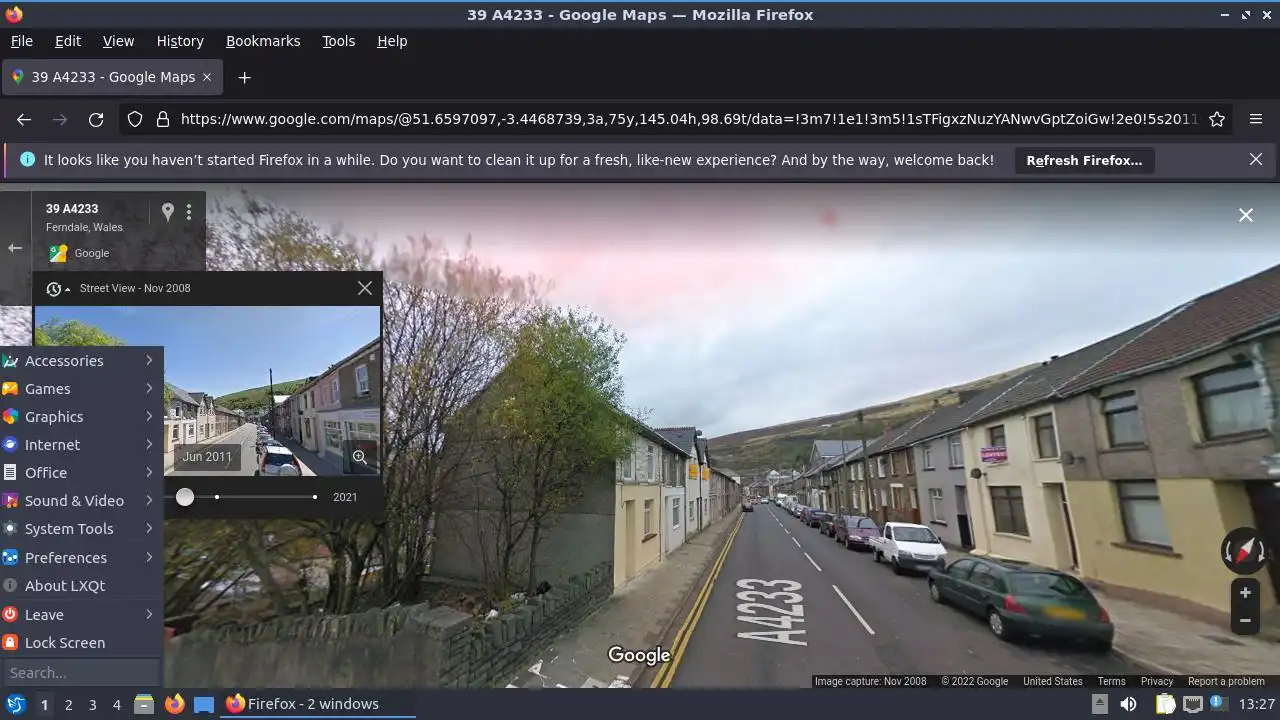
Task: Expand the Games submenu
Action: coord(81,389)
